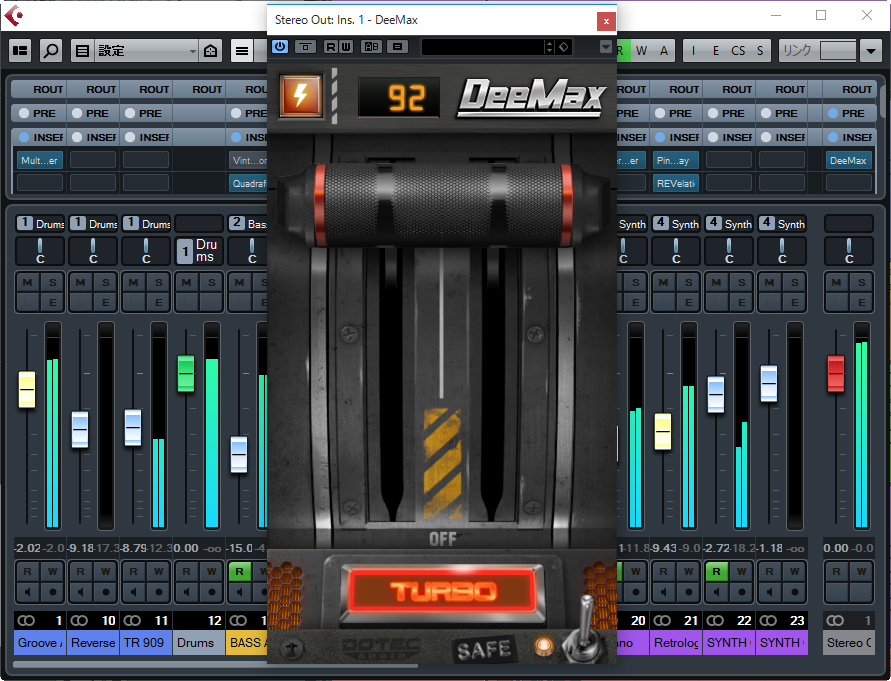Click monitor speaker icon on Groove channel

[x=27, y=592]
